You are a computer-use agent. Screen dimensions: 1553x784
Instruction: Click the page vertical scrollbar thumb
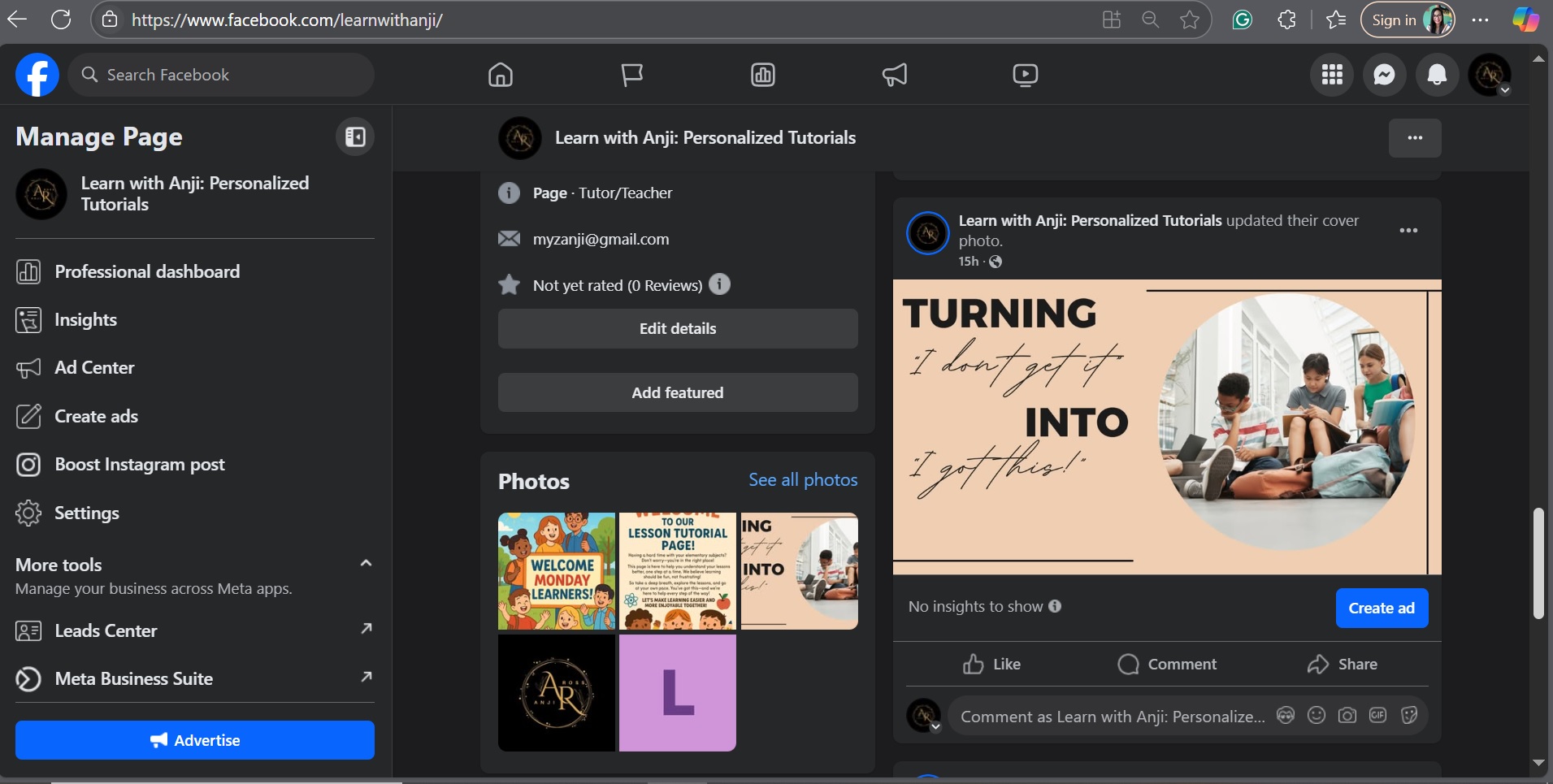click(x=1538, y=563)
